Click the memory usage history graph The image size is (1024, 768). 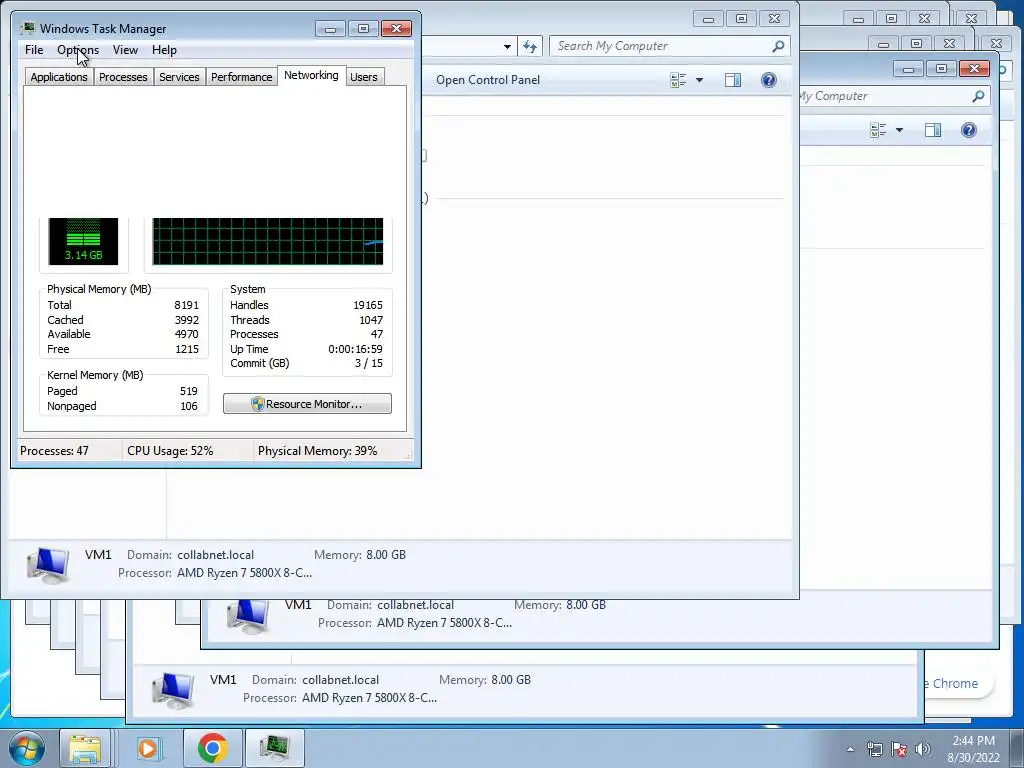(x=268, y=241)
